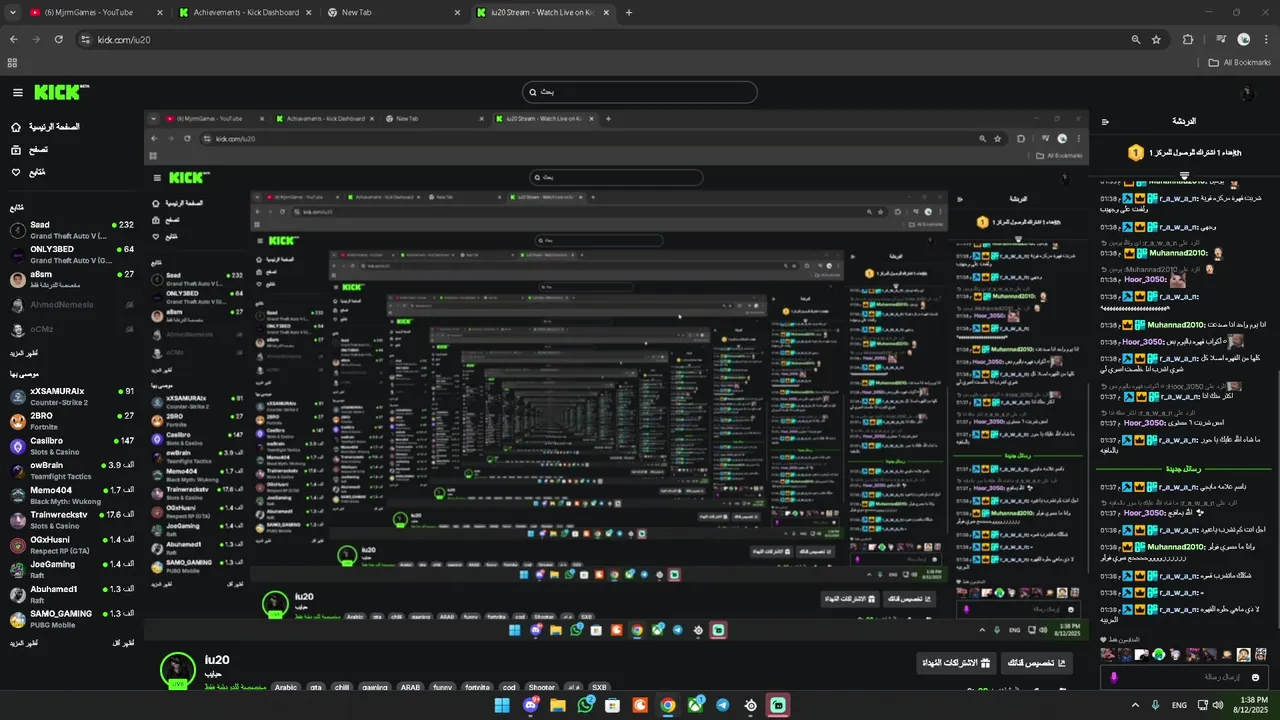
Task: Go back in browser history
Action: tap(14, 40)
